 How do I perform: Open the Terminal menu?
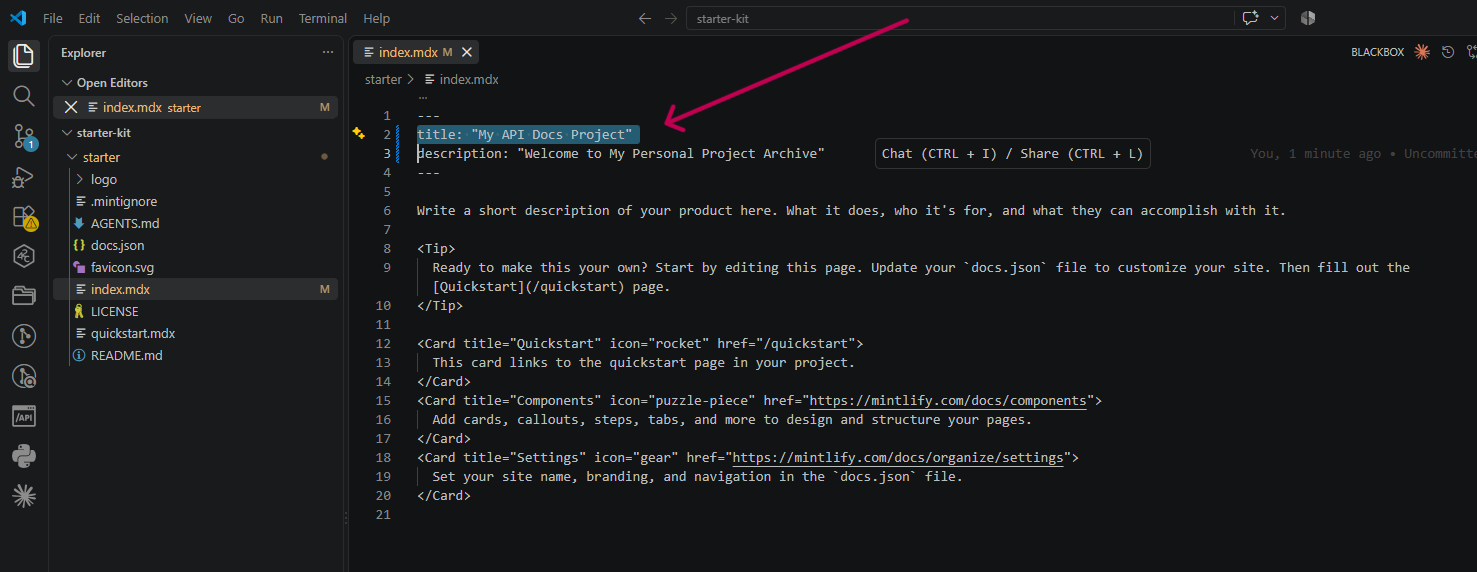click(323, 18)
